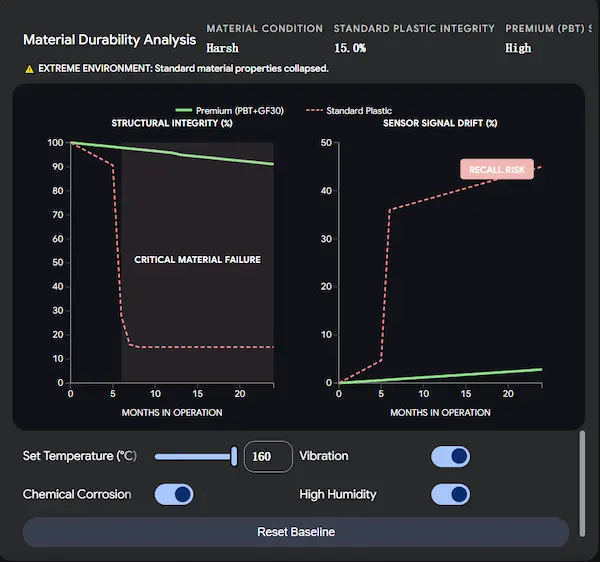This screenshot has height=562, width=600.
Task: Click the High premium rating value
Action: (518, 48)
